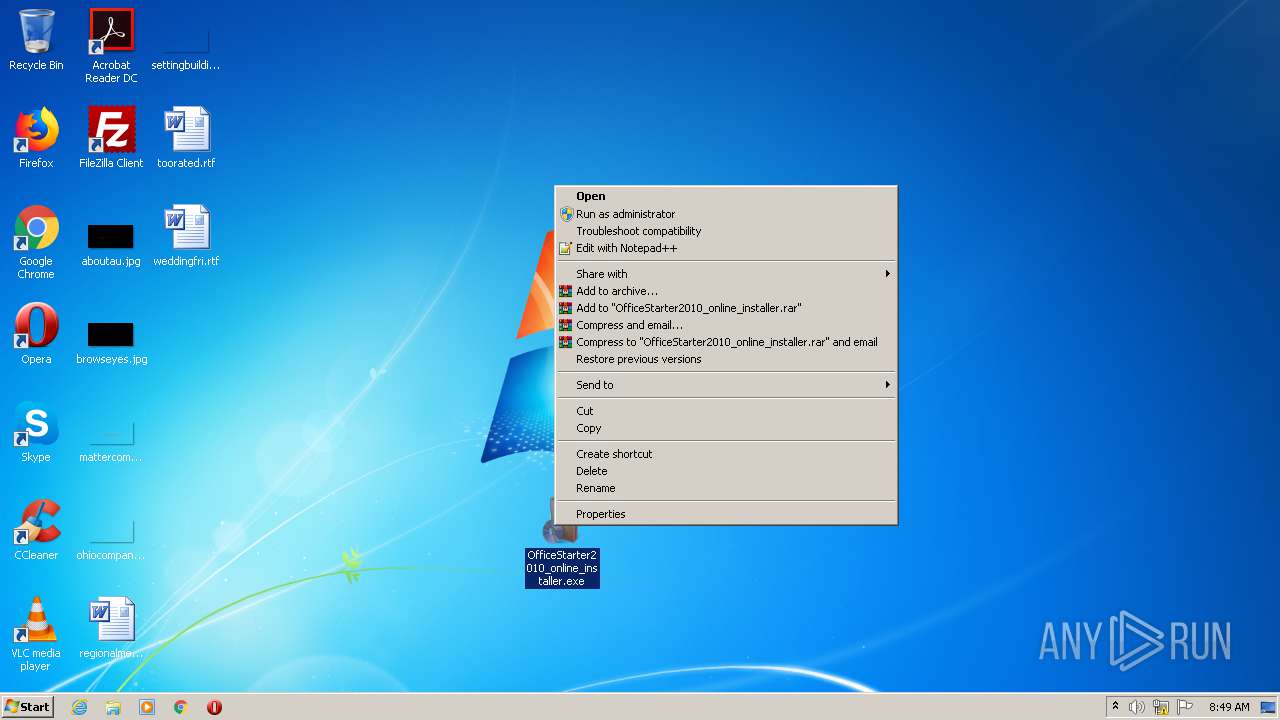Launch Chrome from the taskbar
Image resolution: width=1280 pixels, height=720 pixels.
click(181, 707)
